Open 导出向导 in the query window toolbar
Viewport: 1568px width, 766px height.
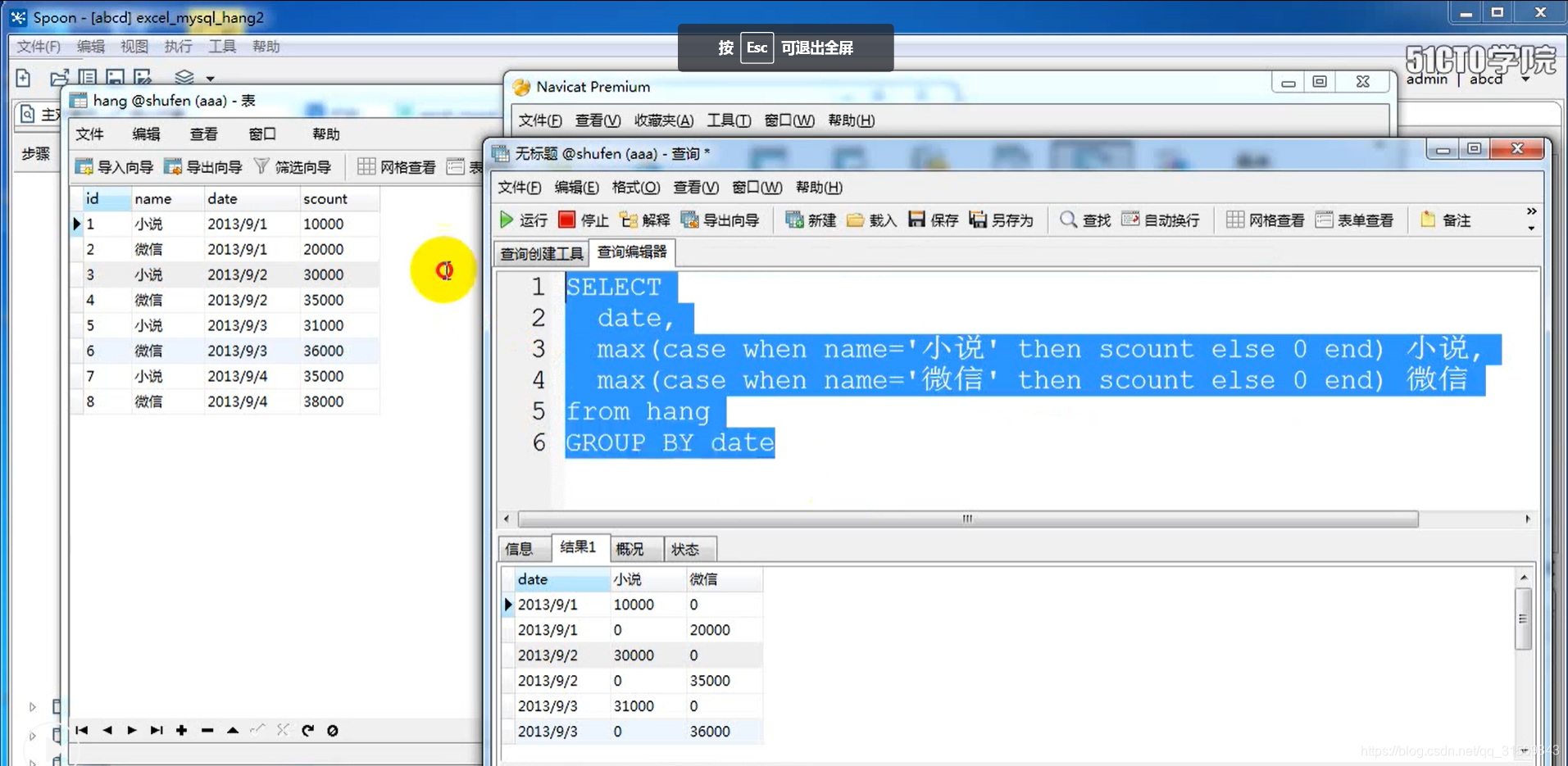tap(720, 220)
